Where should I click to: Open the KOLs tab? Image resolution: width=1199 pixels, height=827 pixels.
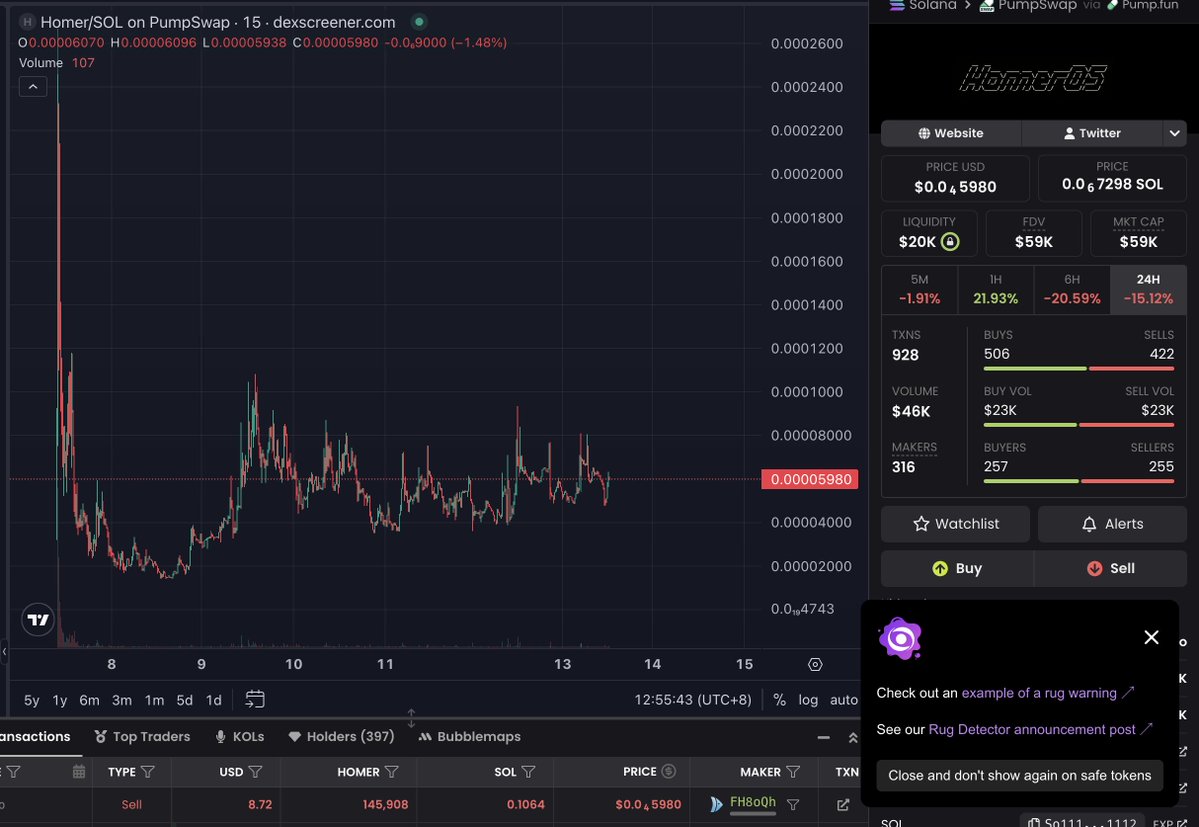click(x=240, y=737)
